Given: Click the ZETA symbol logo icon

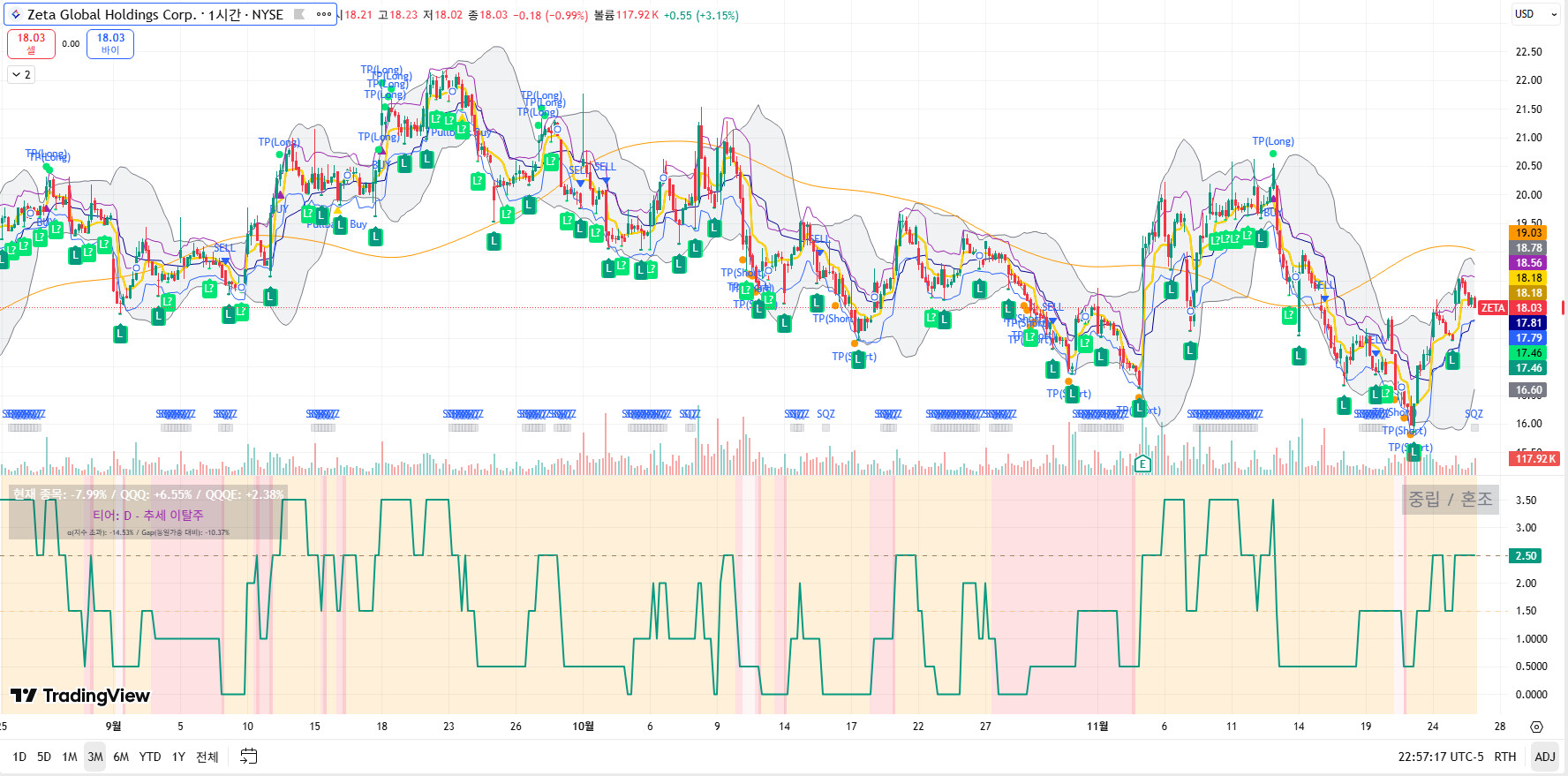Looking at the screenshot, I should [15, 15].
